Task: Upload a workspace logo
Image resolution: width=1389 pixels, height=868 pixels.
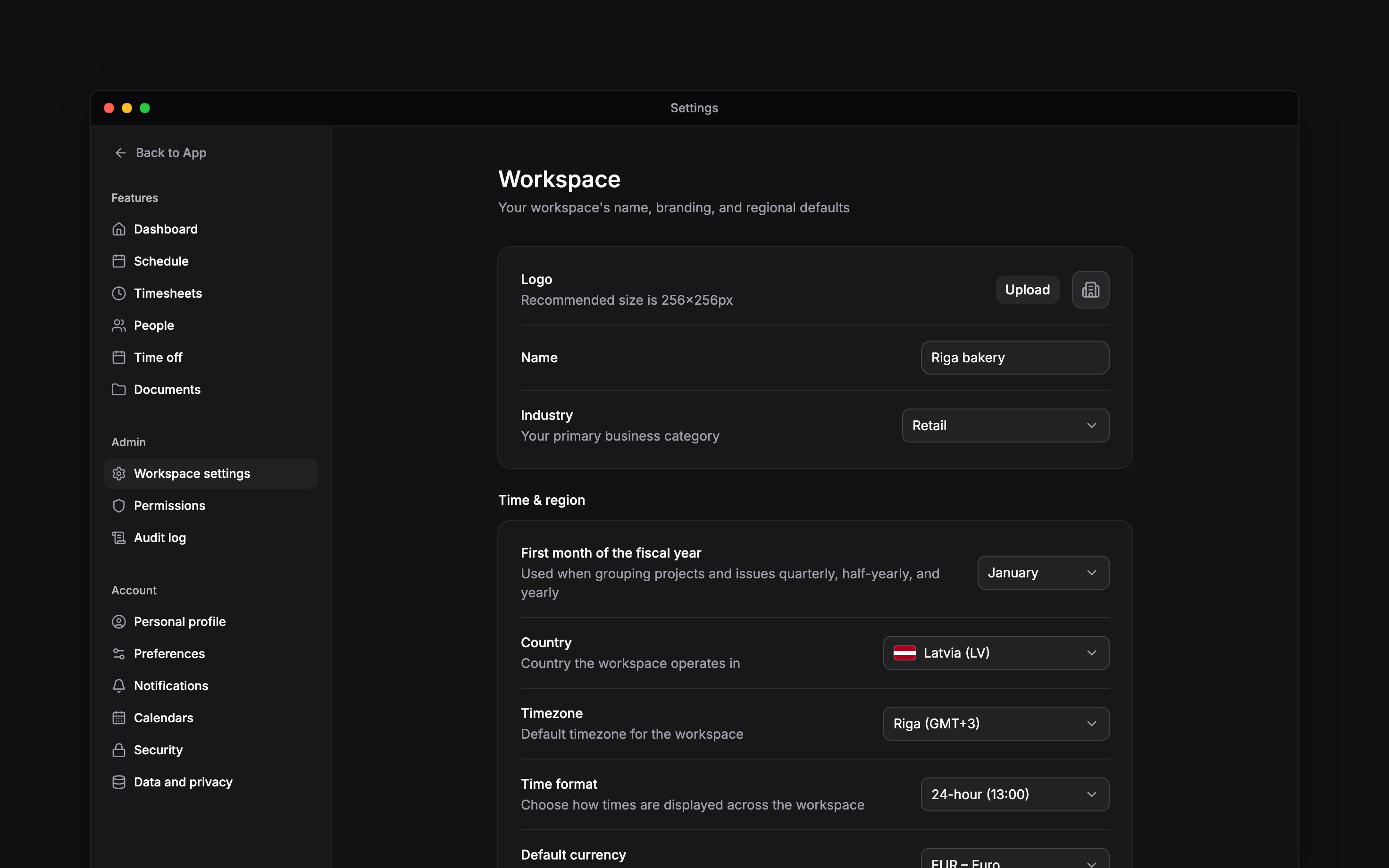Action: pyautogui.click(x=1028, y=290)
